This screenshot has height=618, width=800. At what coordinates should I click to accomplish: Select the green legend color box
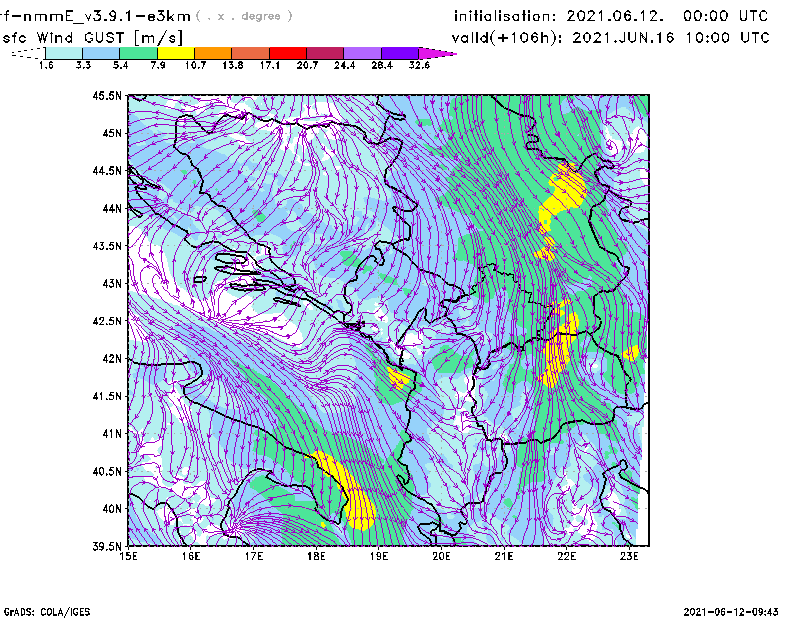click(139, 53)
